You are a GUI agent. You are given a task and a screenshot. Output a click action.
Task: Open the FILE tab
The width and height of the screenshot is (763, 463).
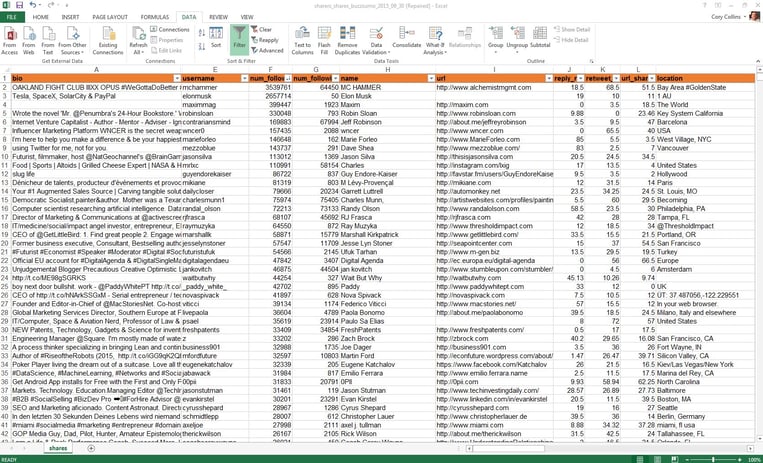12,17
